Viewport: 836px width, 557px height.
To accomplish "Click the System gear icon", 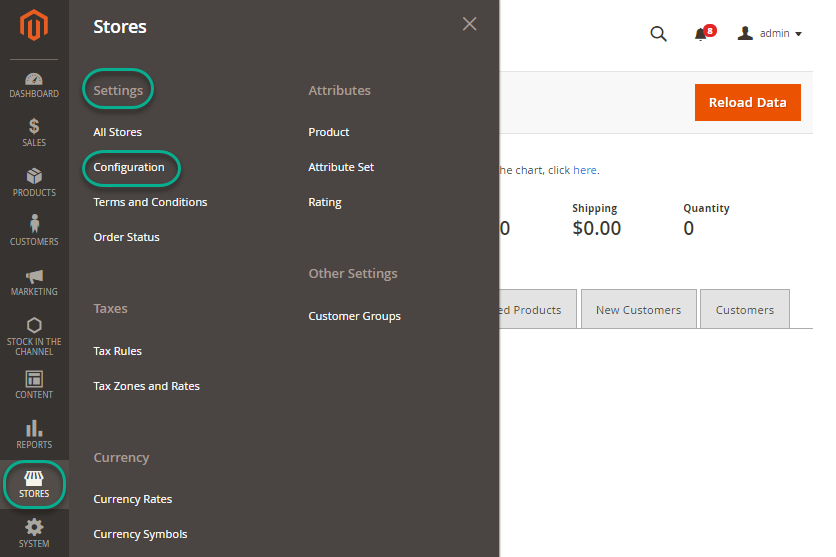I will pos(34,527).
